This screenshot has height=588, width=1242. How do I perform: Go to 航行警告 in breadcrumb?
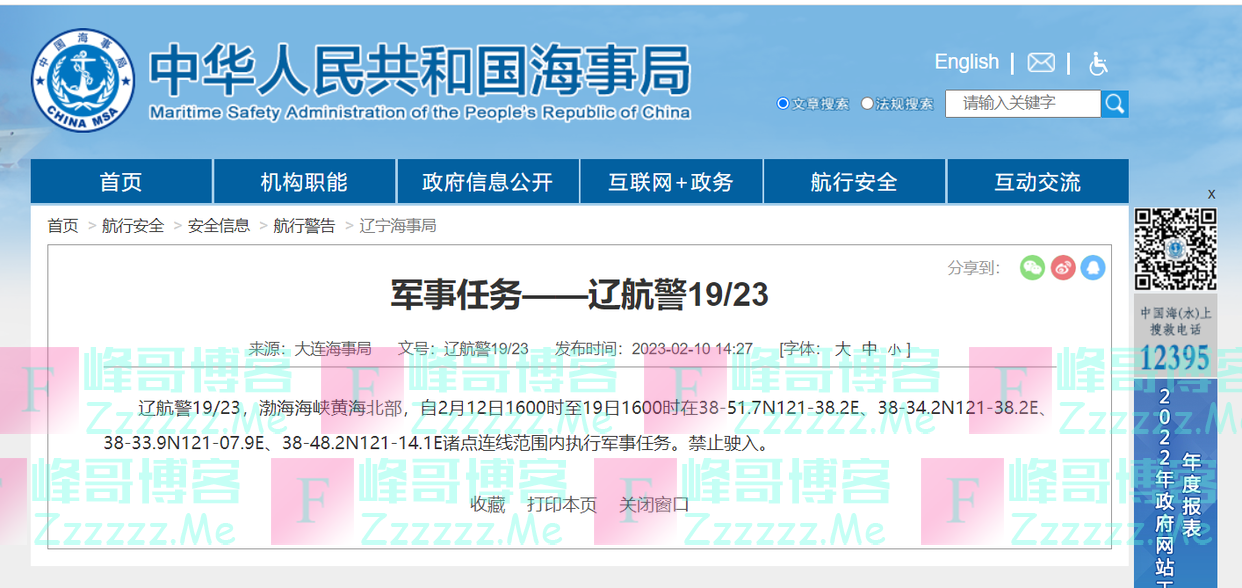[x=304, y=226]
